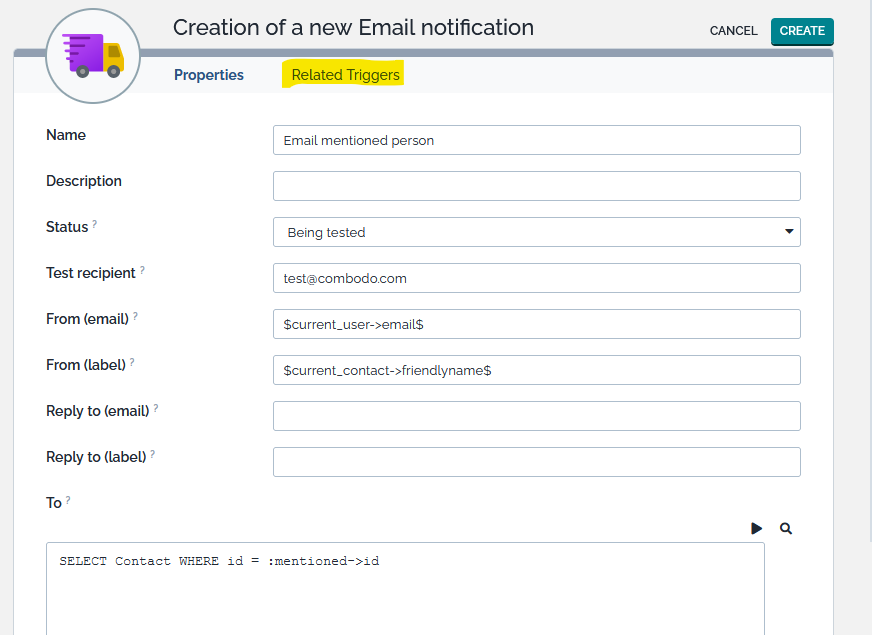The height and width of the screenshot is (635, 872).
Task: Cancel the email notification creation
Action: coord(733,31)
